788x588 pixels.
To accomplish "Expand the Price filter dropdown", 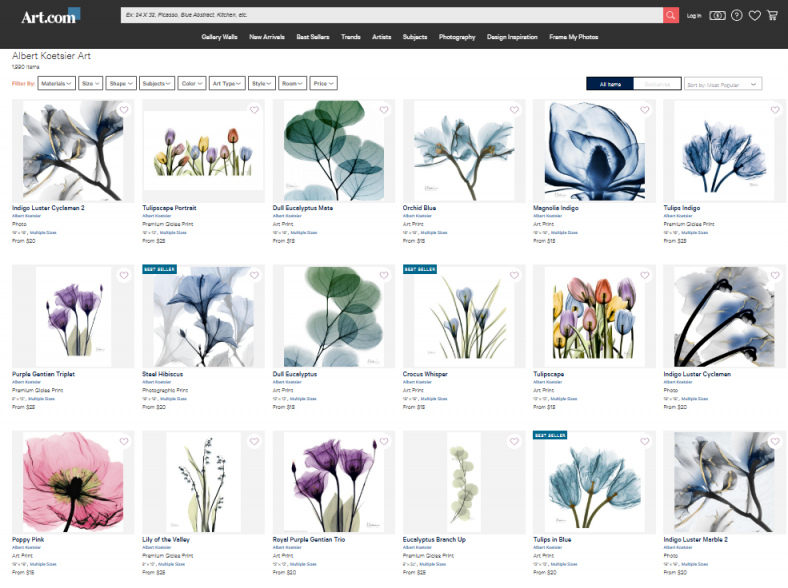I will pyautogui.click(x=324, y=83).
